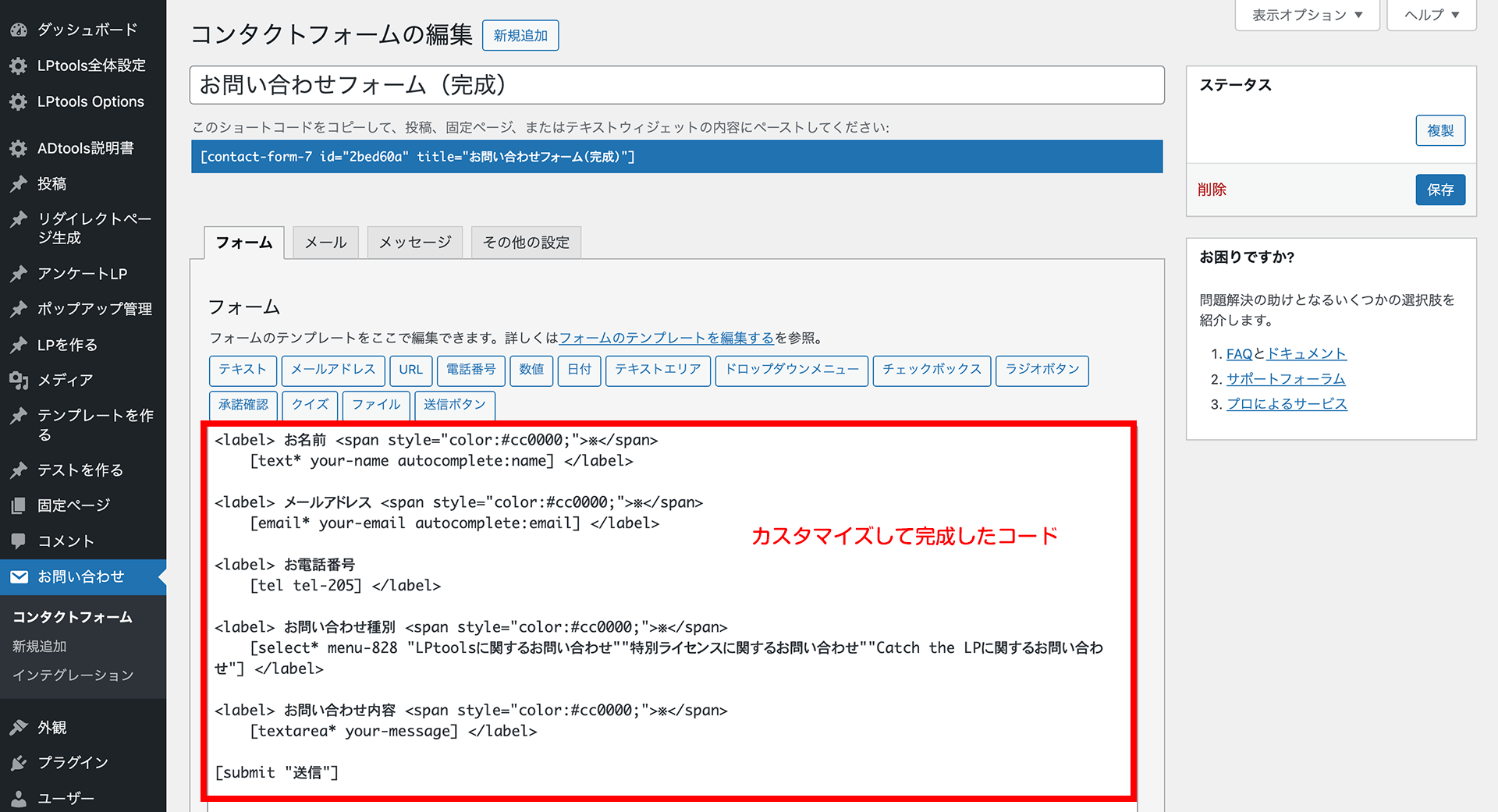
Task: Select the 固定ページ pages icon
Action: pos(19,505)
